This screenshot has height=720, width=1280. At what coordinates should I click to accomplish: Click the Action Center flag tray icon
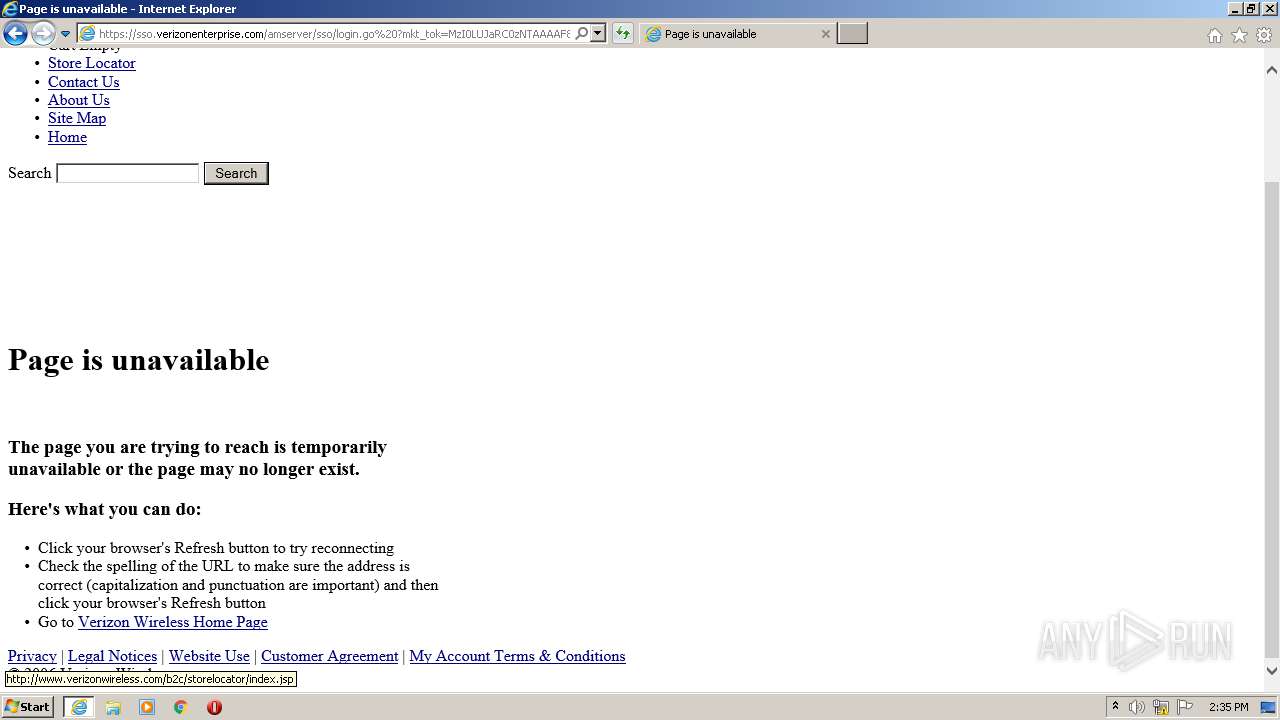(x=1185, y=707)
